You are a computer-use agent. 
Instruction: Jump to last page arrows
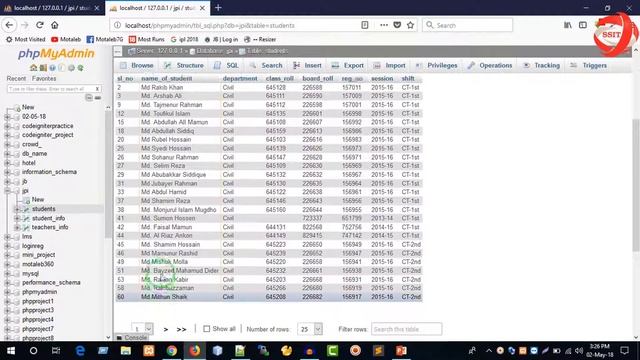(x=181, y=329)
